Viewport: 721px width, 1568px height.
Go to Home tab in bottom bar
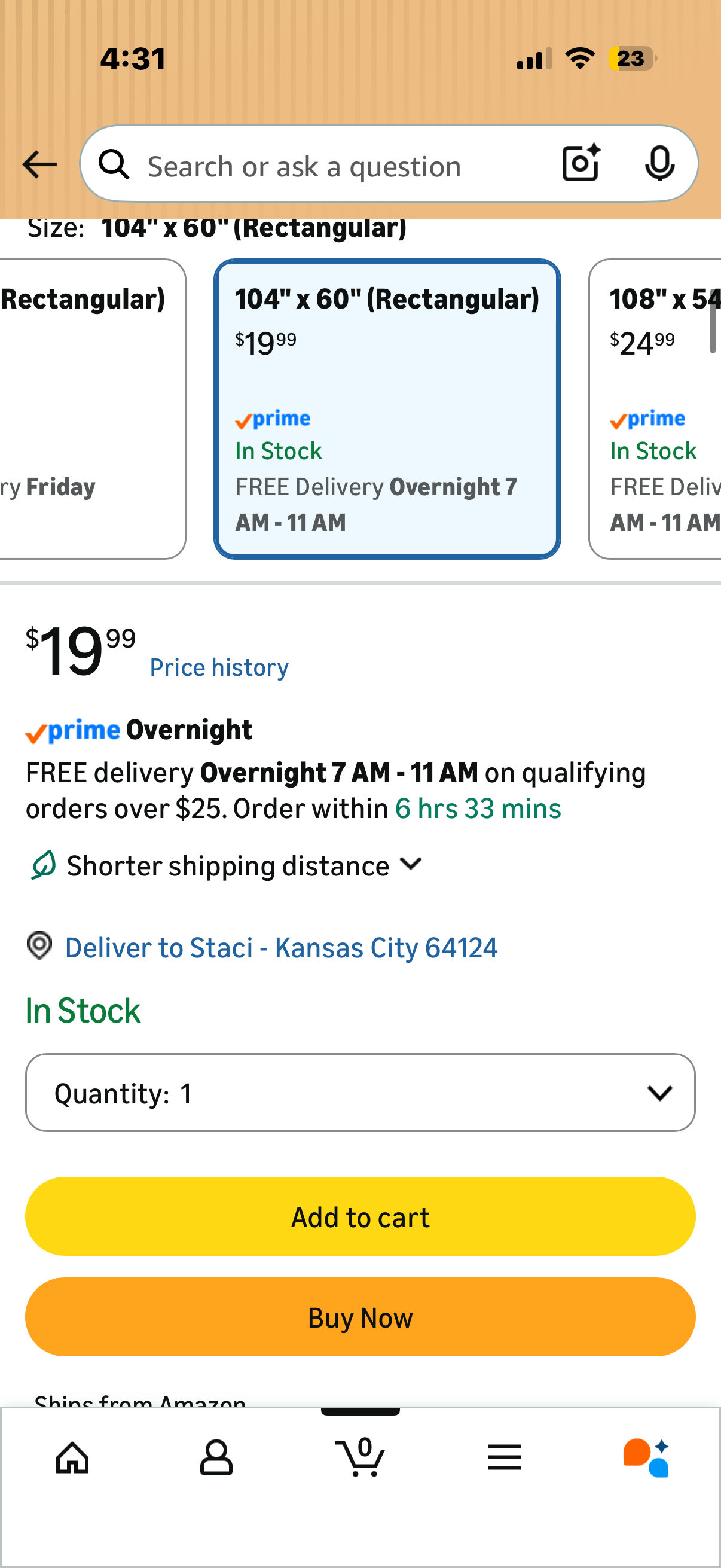72,1458
